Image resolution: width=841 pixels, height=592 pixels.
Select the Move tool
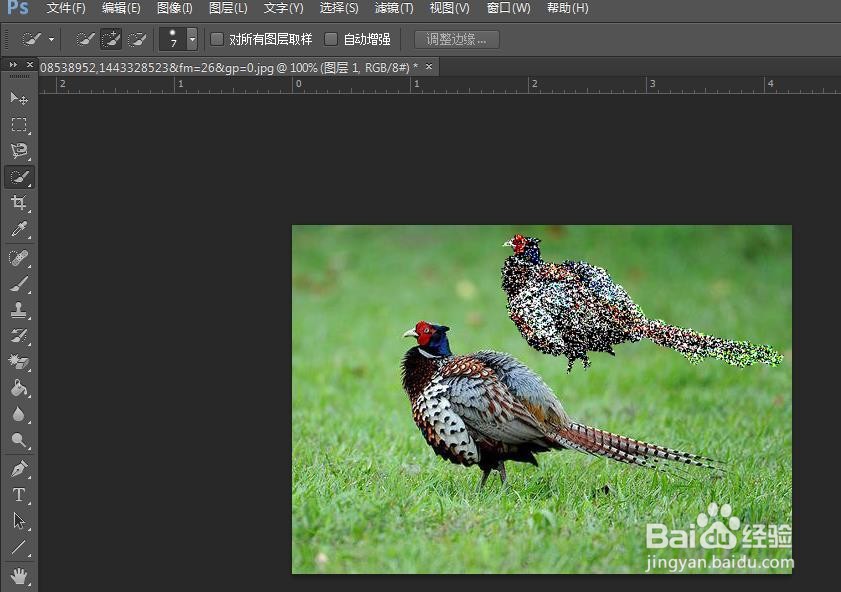click(19, 99)
